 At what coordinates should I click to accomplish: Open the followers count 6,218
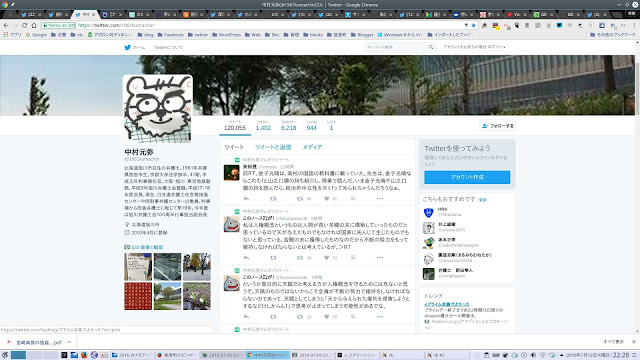pyautogui.click(x=289, y=125)
